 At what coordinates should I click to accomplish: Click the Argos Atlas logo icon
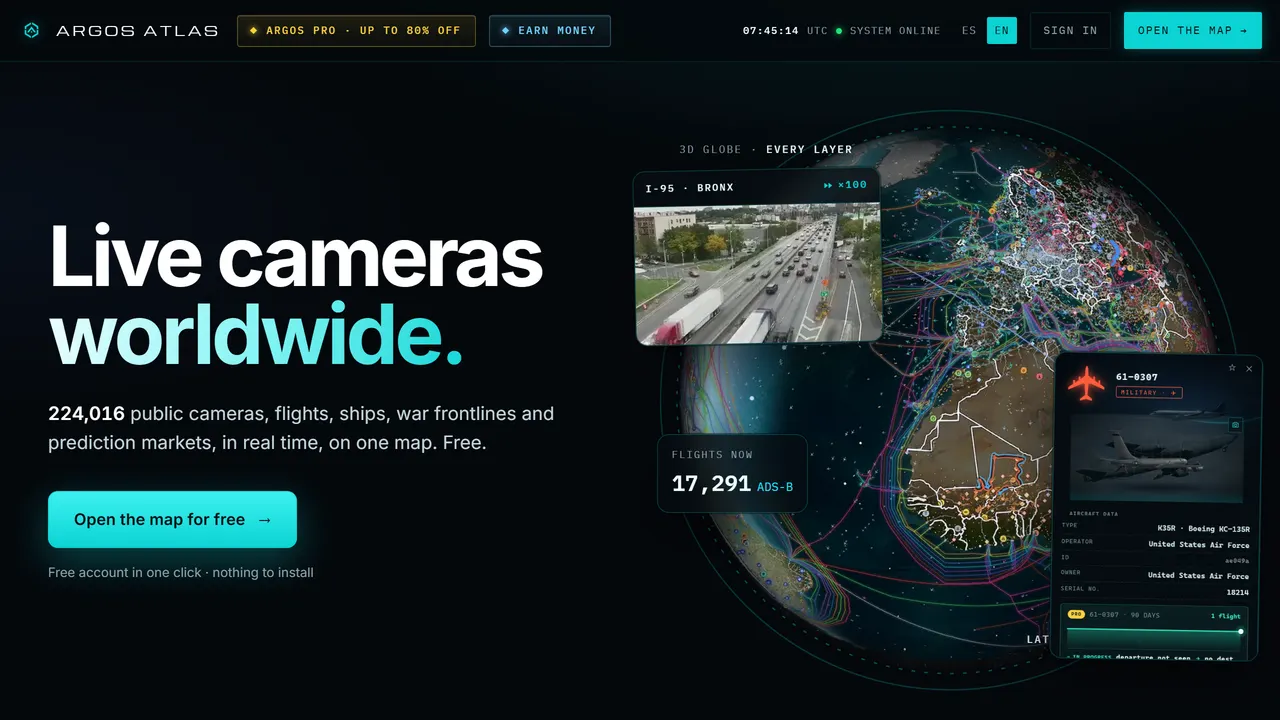click(x=32, y=31)
